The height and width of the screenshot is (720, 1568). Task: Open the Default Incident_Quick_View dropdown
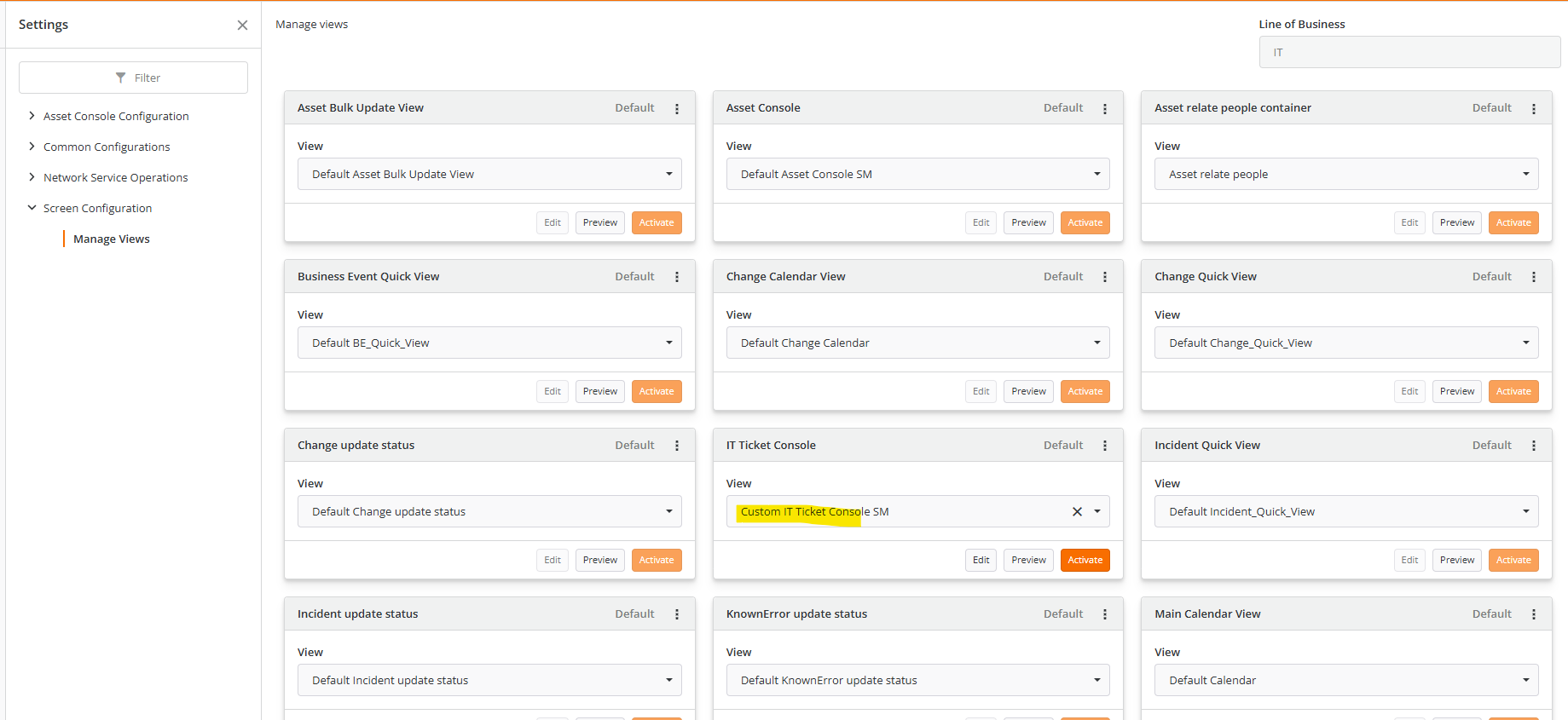(1346, 511)
